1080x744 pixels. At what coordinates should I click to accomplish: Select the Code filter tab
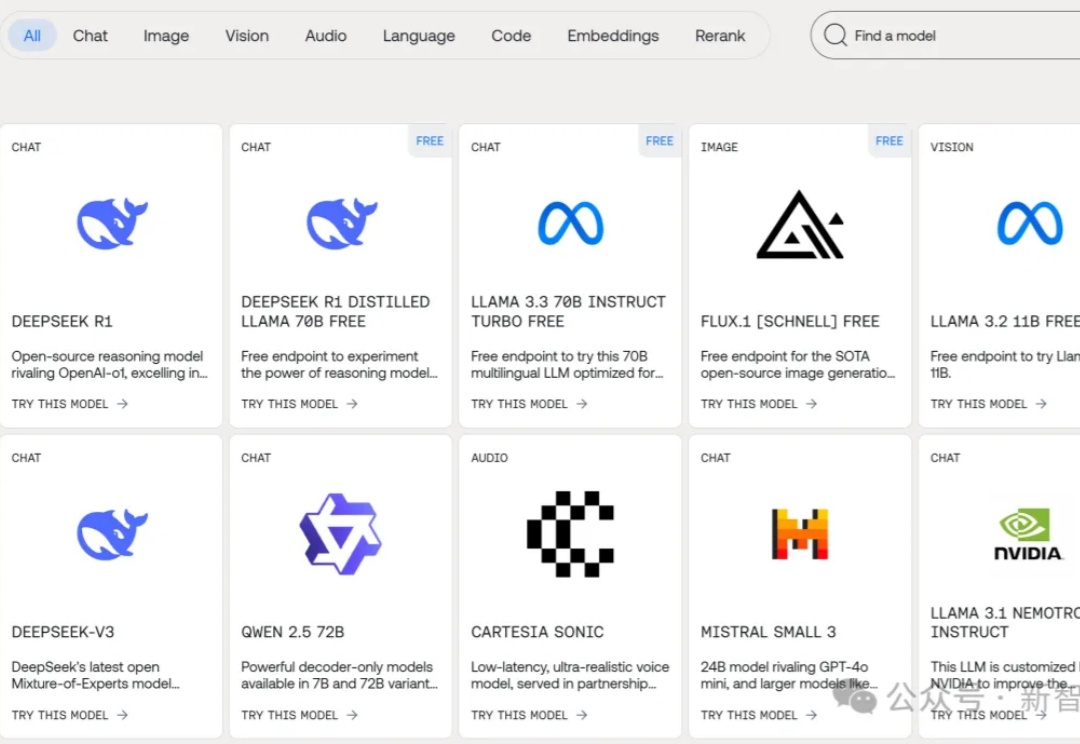click(511, 35)
